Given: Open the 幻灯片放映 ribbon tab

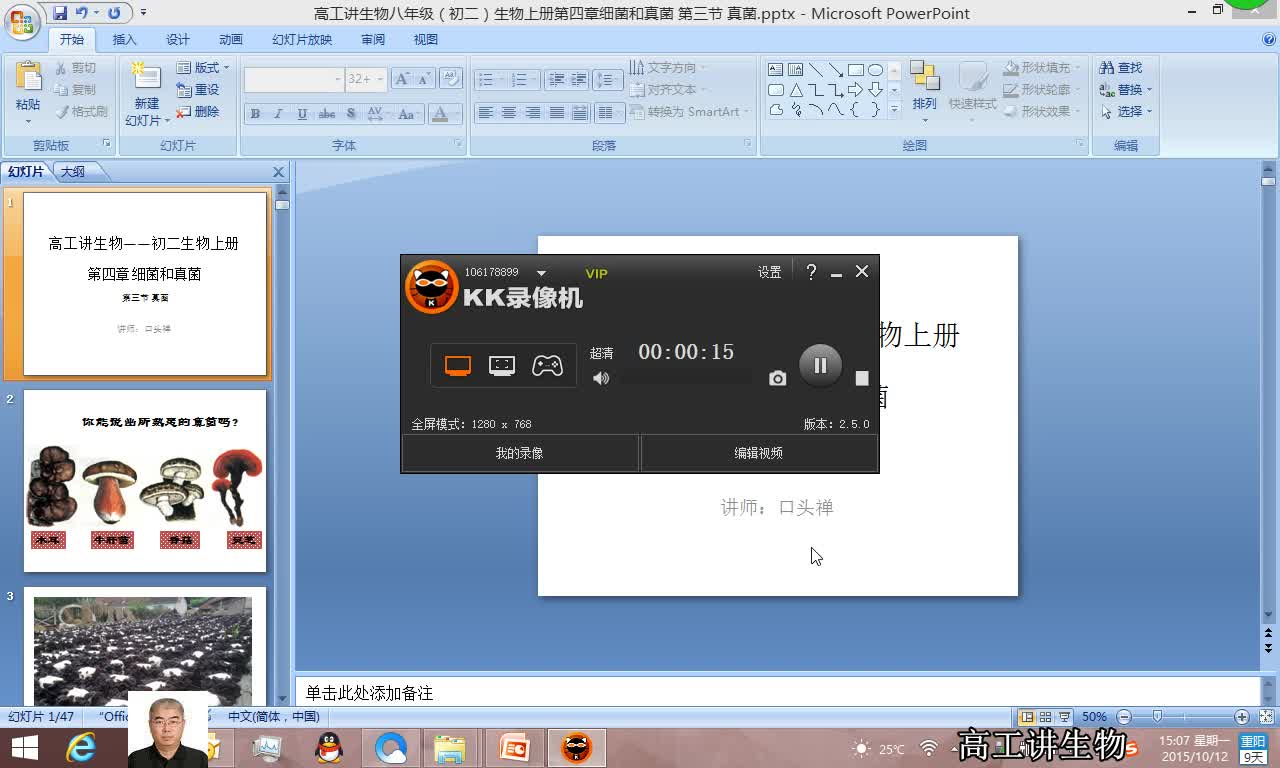Looking at the screenshot, I should pos(302,39).
